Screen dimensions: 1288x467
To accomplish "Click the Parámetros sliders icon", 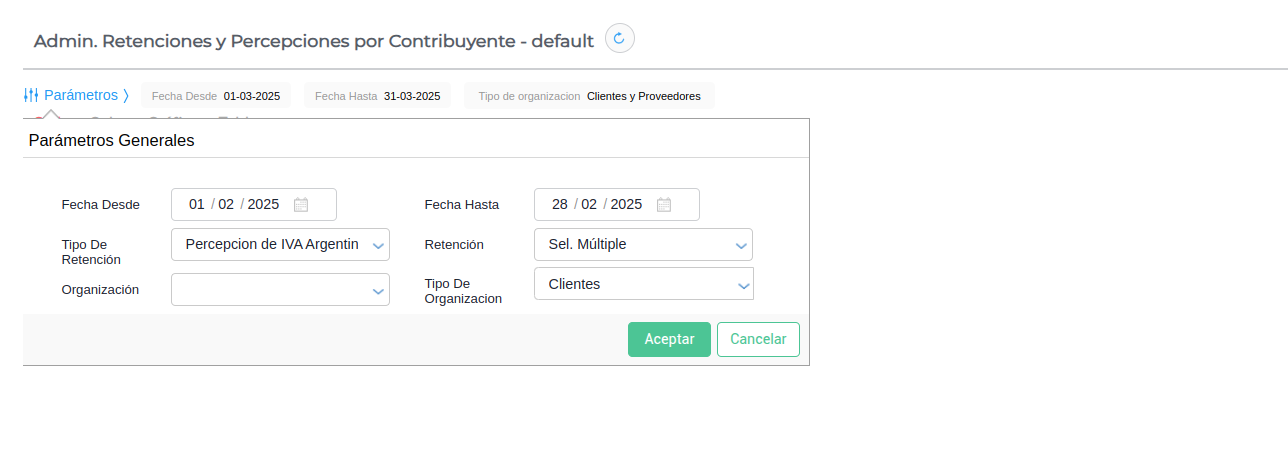I will 31,95.
